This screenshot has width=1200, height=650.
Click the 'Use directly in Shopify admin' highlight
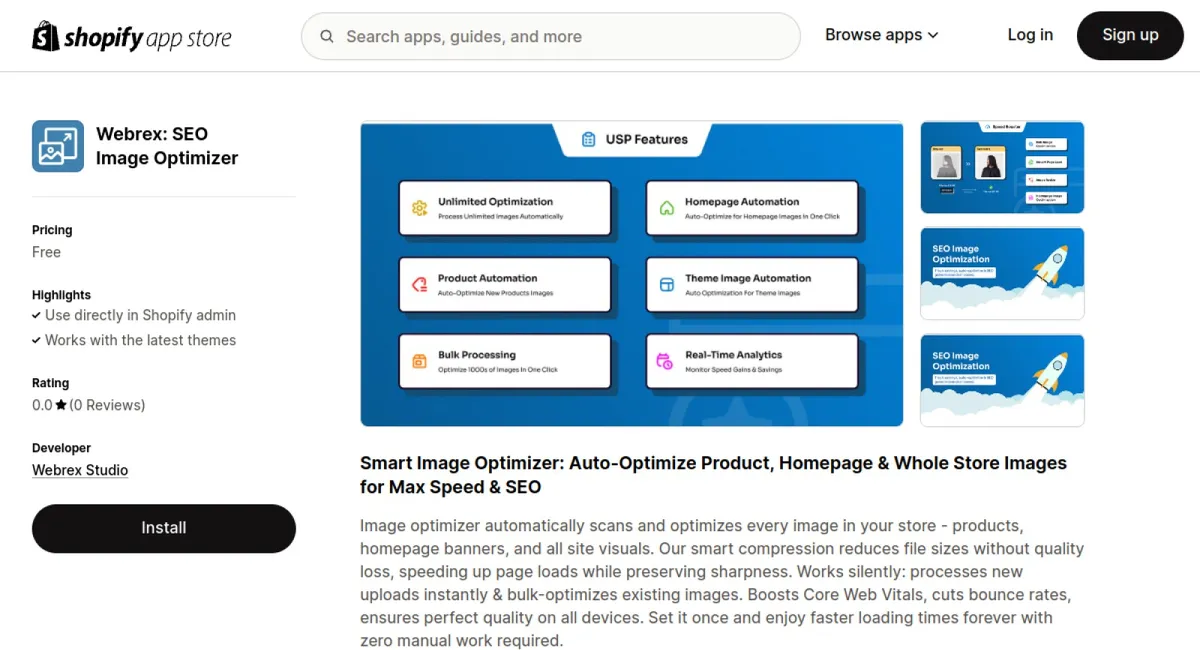pos(140,315)
